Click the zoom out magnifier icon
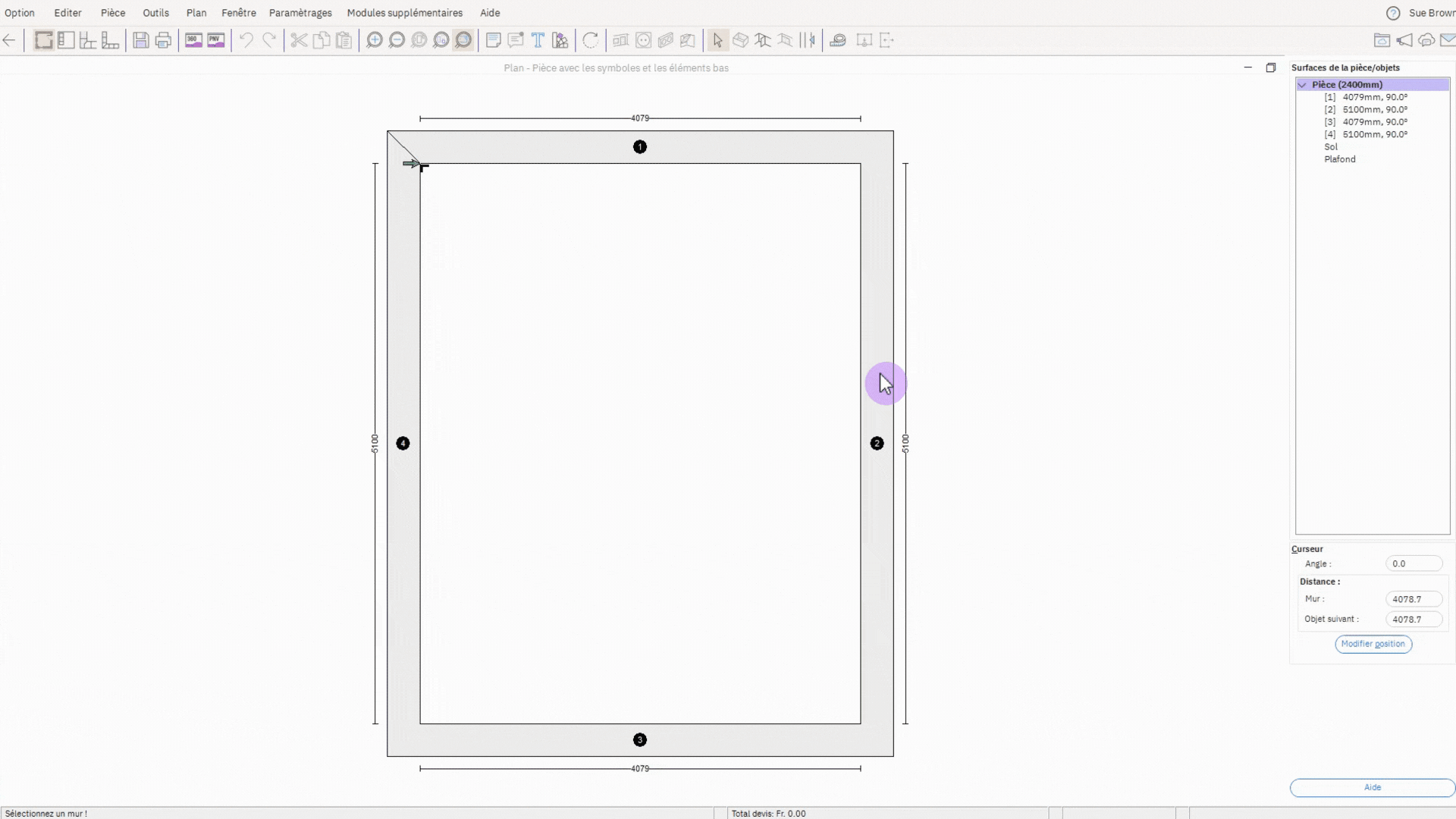The height and width of the screenshot is (819, 1456). (397, 40)
